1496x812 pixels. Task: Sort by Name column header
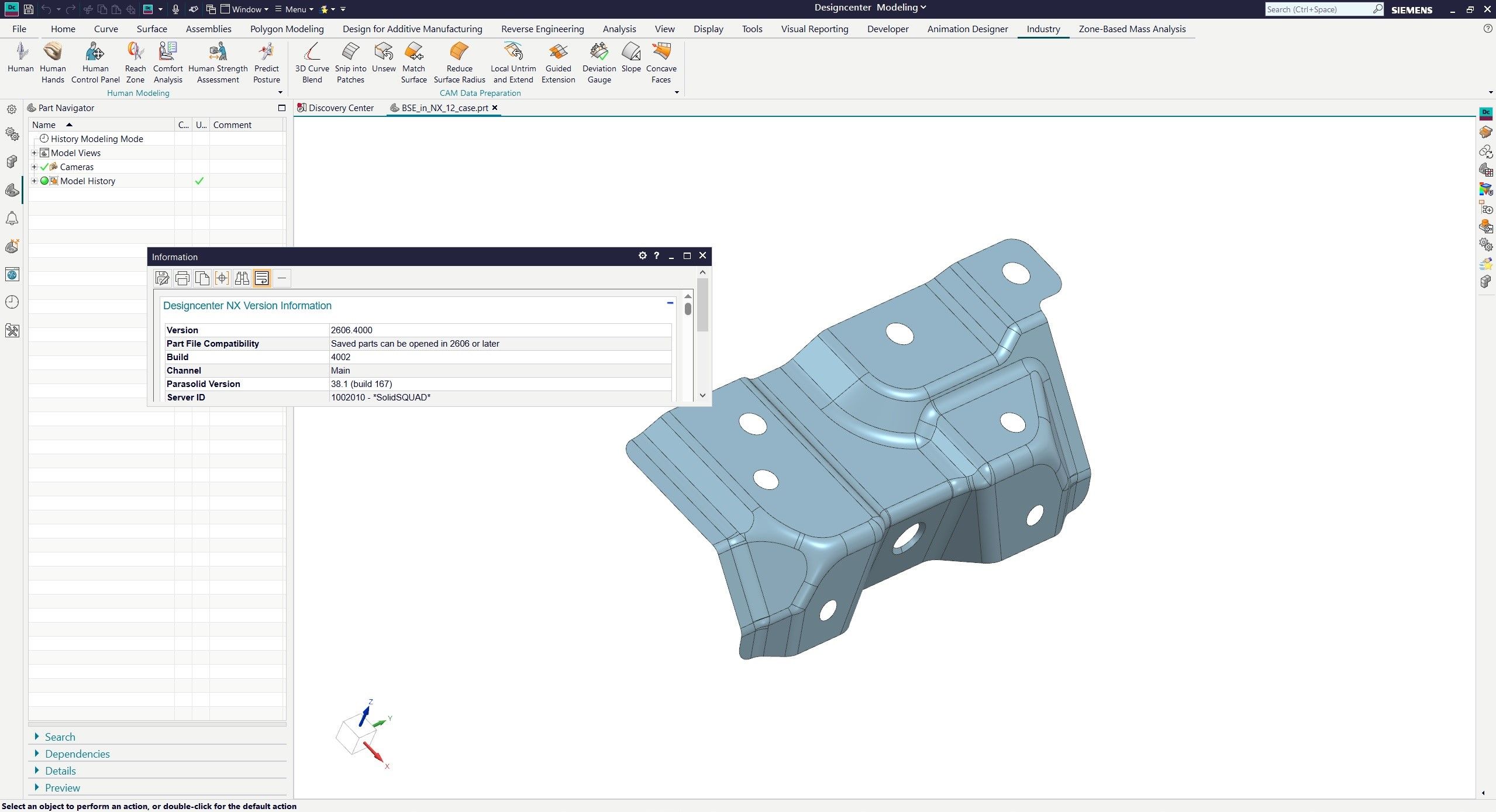pos(102,125)
